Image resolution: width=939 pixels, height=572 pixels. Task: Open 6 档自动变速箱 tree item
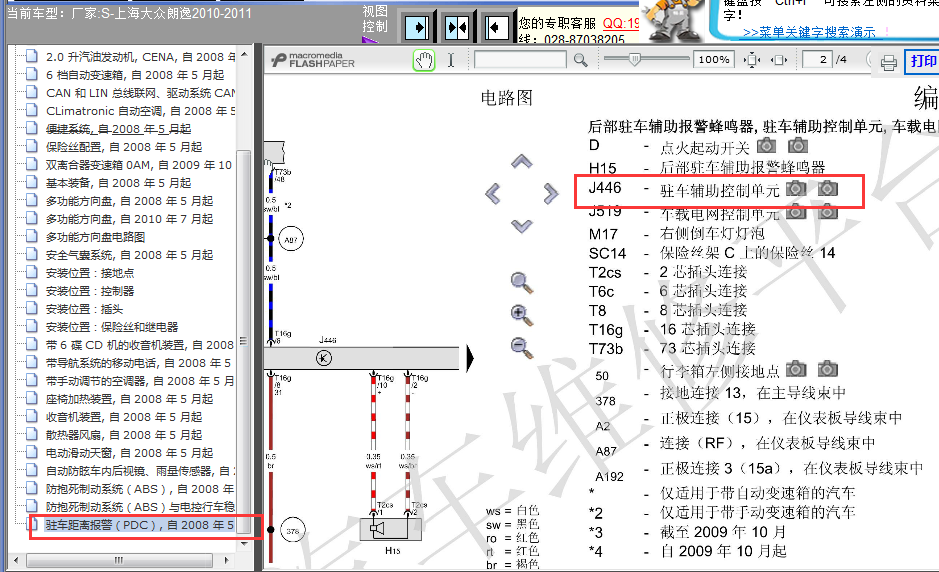(x=135, y=75)
